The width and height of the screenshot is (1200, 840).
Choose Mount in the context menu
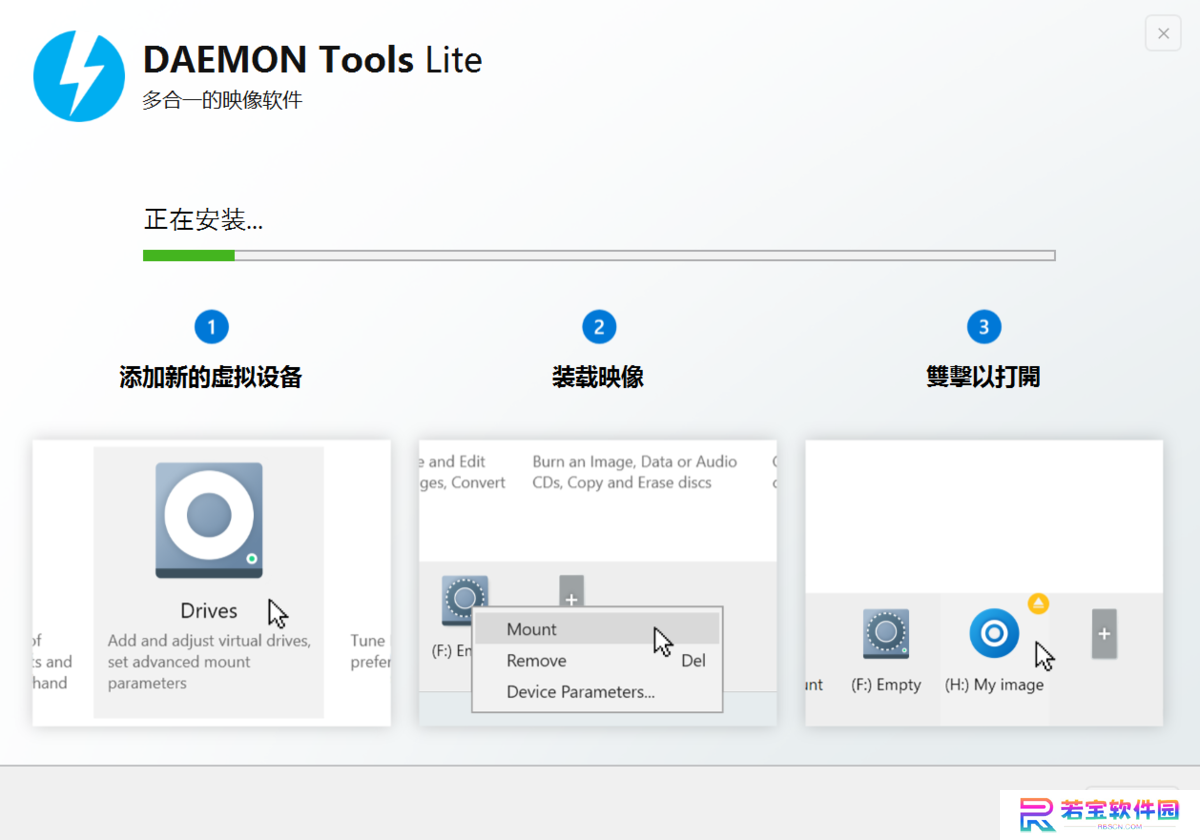pyautogui.click(x=596, y=629)
